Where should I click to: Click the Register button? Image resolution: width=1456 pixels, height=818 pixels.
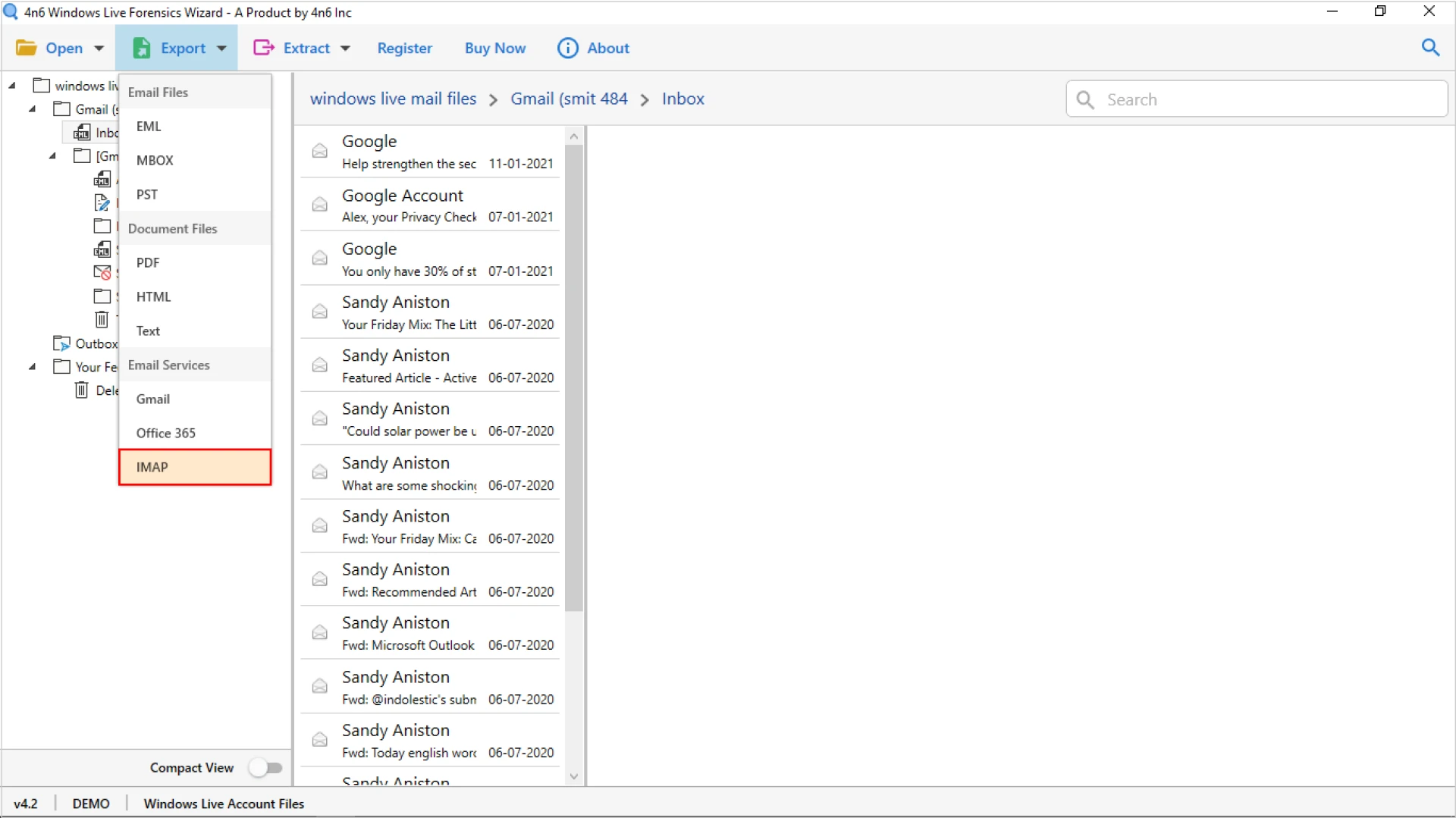[x=404, y=48]
